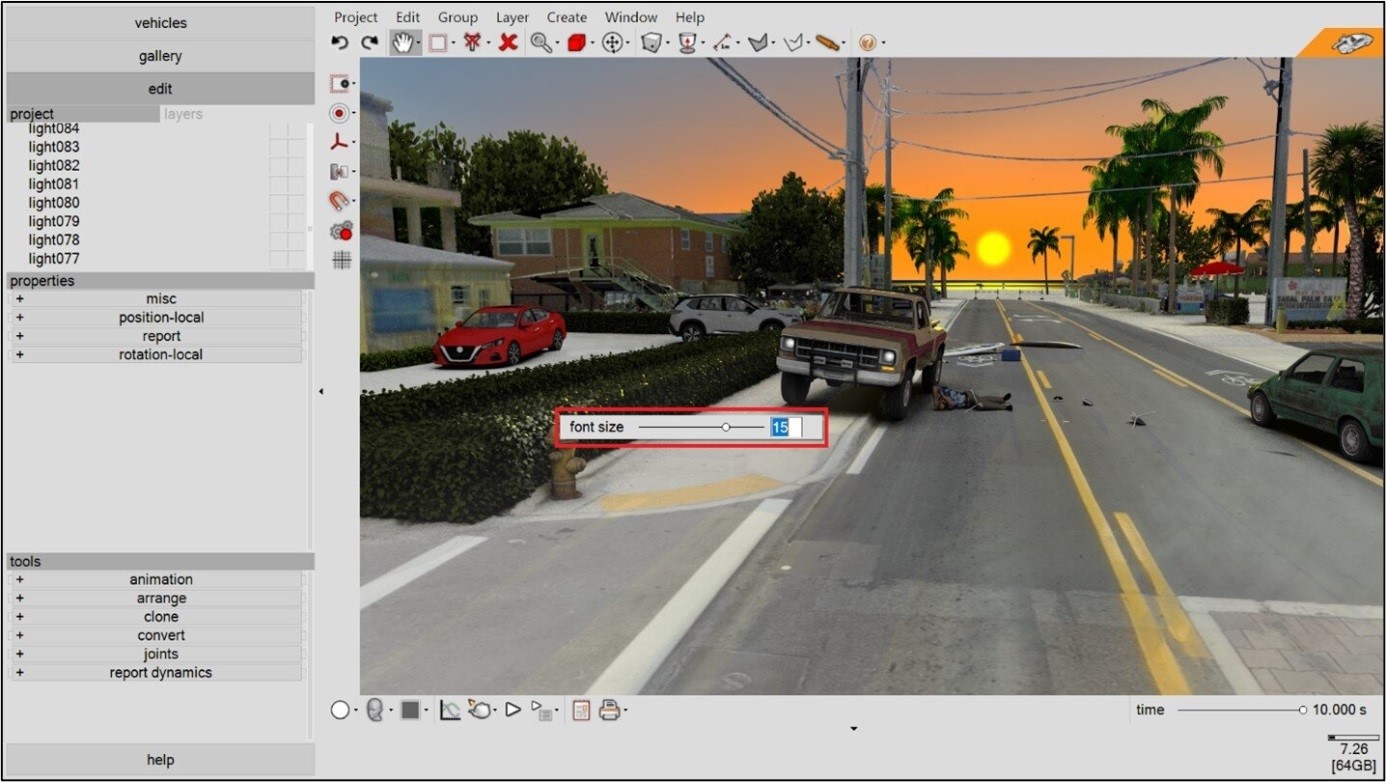Image resolution: width=1386 pixels, height=782 pixels.
Task: Open the graph chart icon in bottom toolbar
Action: click(450, 710)
